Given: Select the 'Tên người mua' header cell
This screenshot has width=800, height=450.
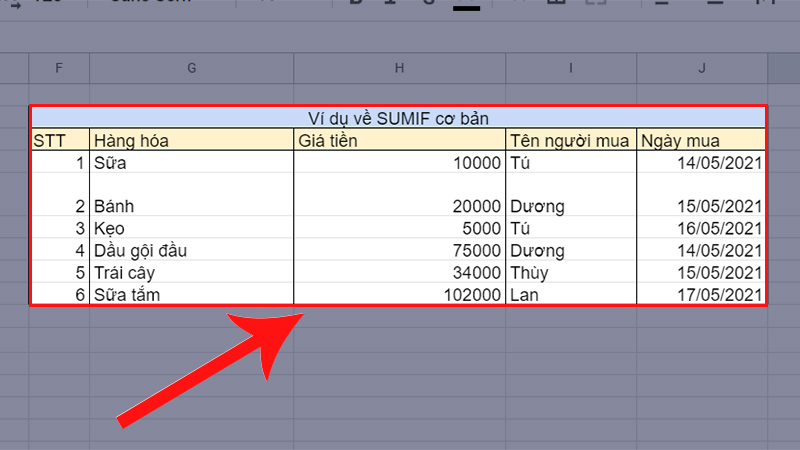Looking at the screenshot, I should point(570,140).
